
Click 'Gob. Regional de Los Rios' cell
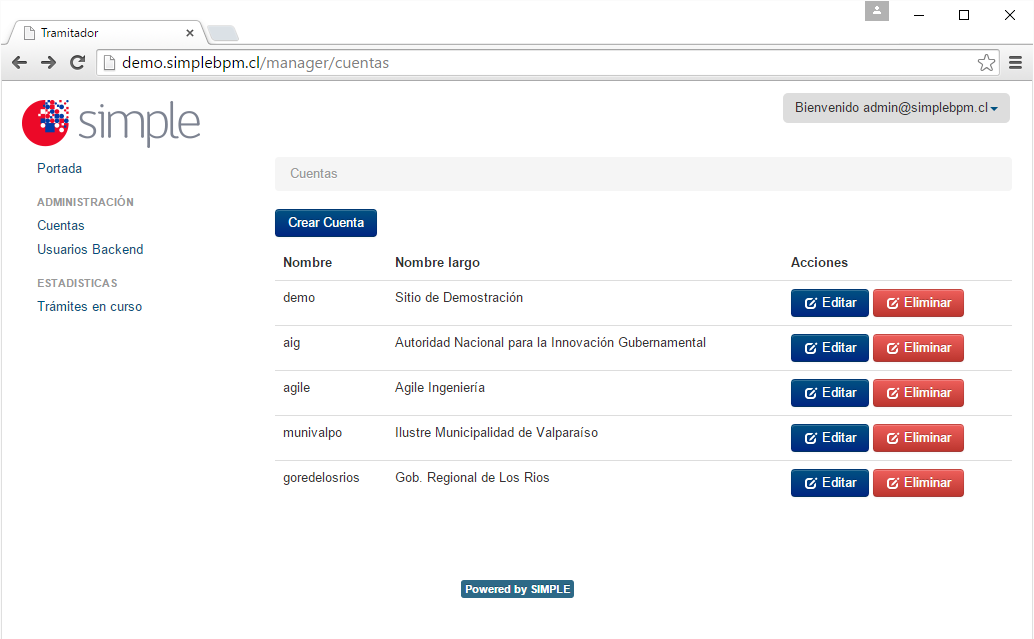coord(472,477)
